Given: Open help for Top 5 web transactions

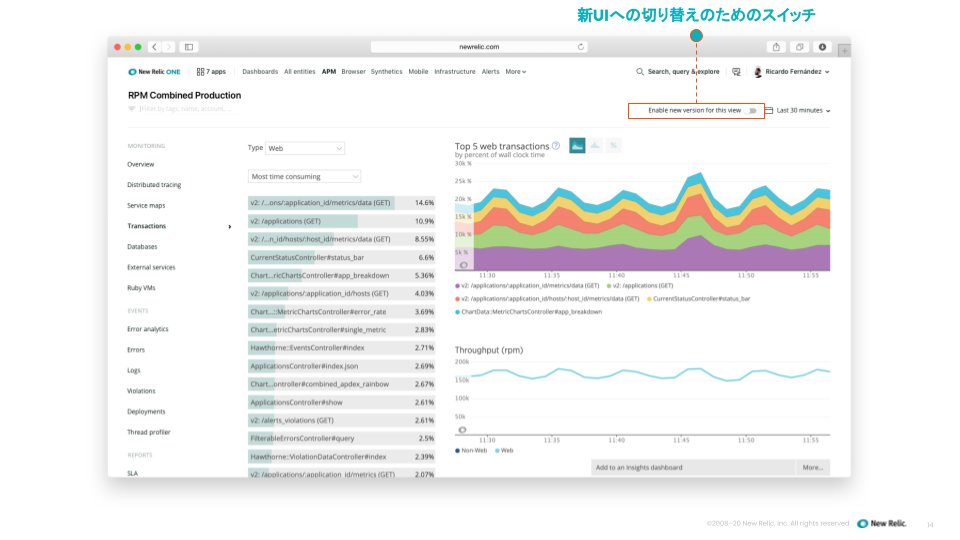Looking at the screenshot, I should coord(556,146).
